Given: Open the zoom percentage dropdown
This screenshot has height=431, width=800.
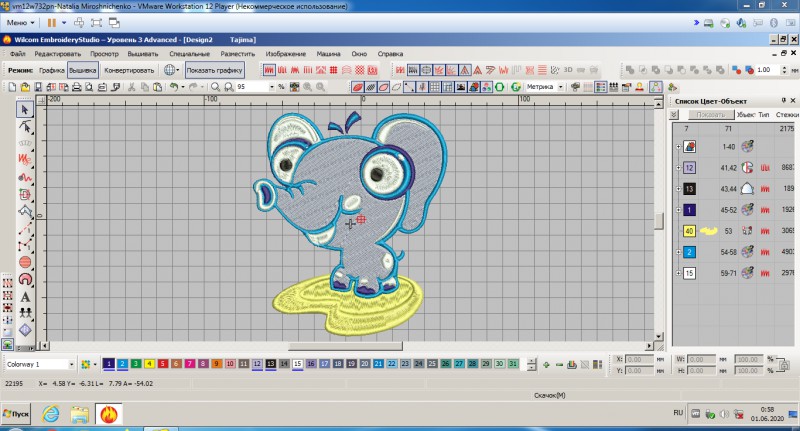Looking at the screenshot, I should [271, 87].
